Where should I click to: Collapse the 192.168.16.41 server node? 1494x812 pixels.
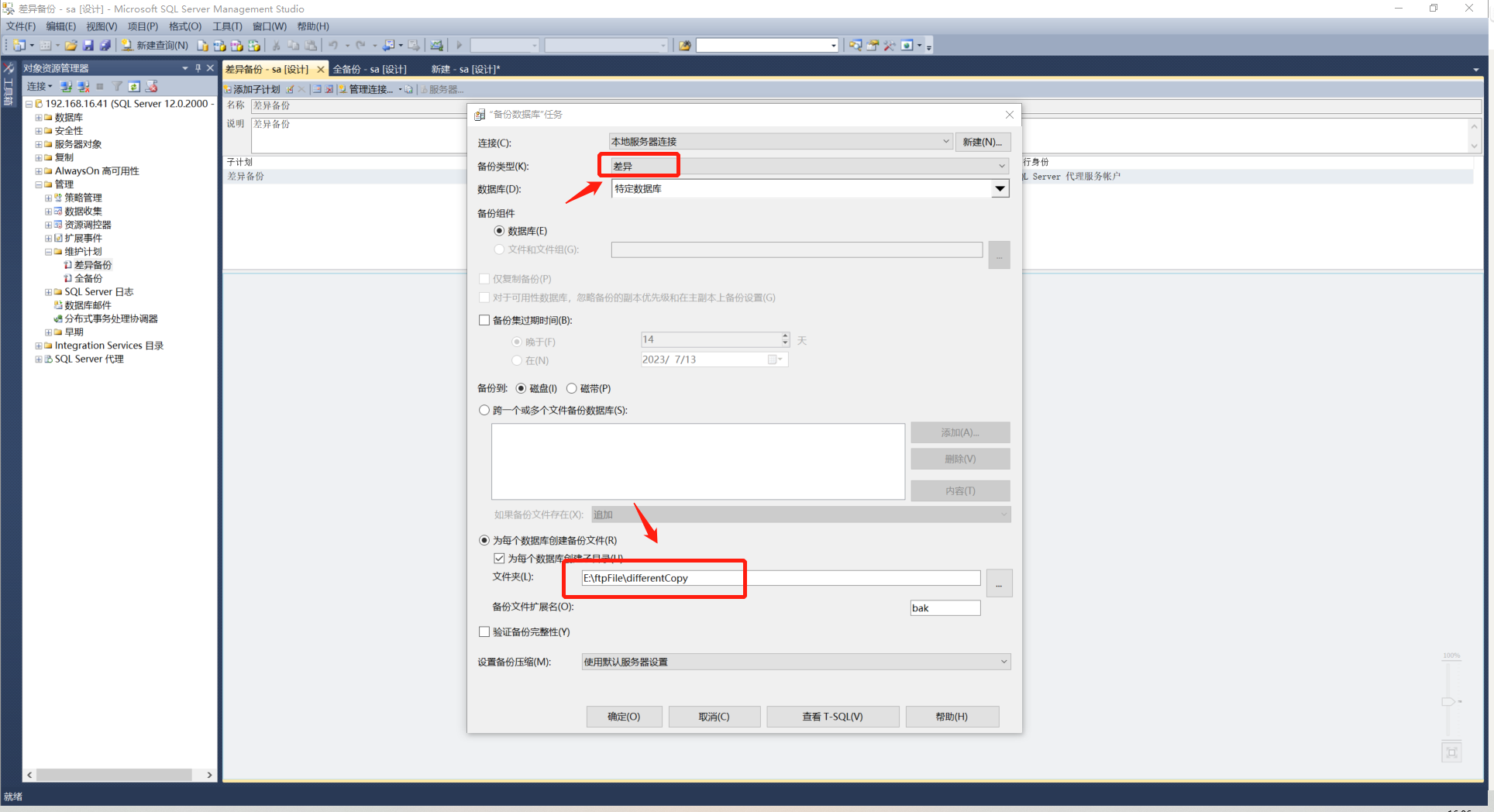(x=29, y=104)
